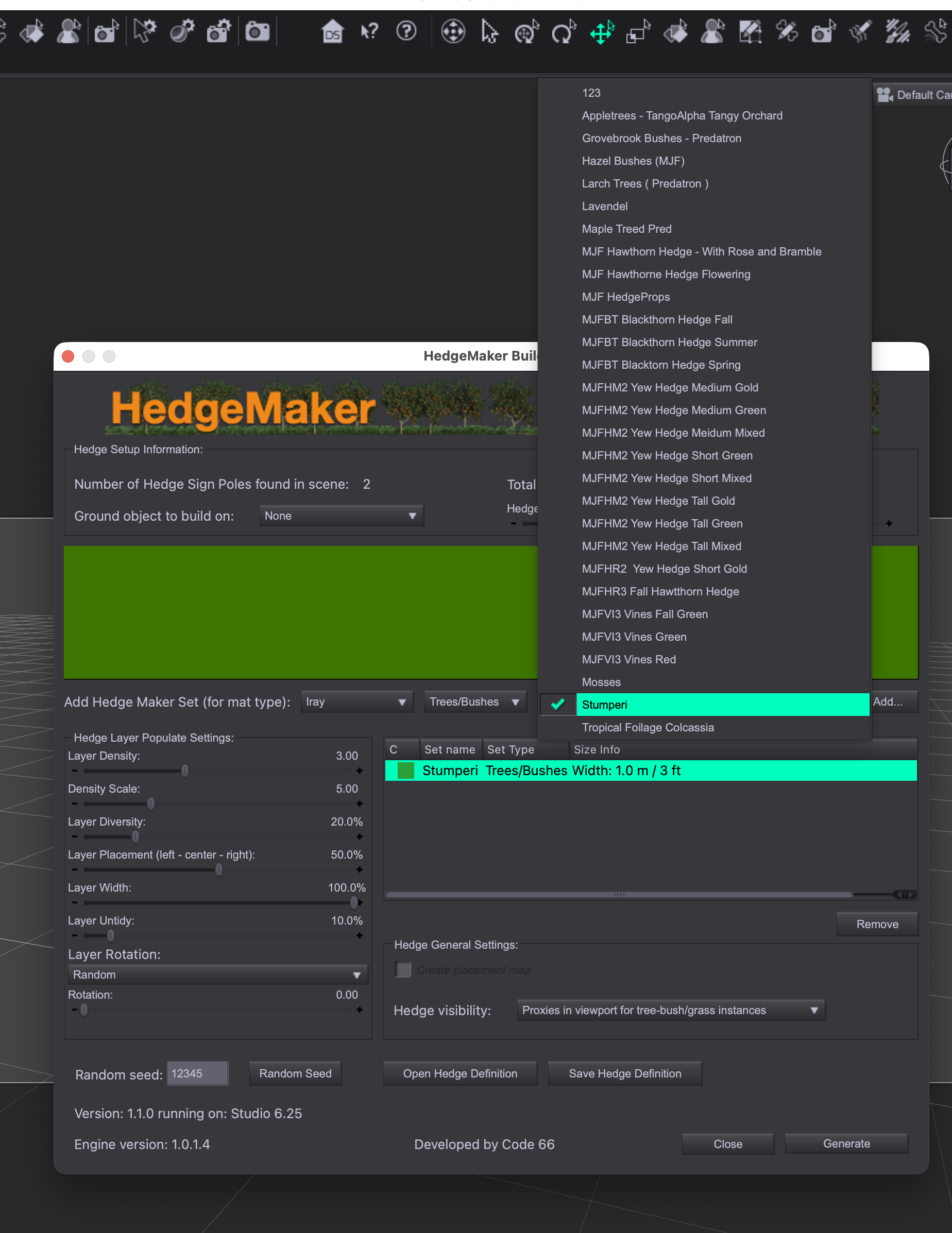Viewport: 952px width, 1233px height.
Task: Click the Remove button
Action: pyautogui.click(x=877, y=924)
